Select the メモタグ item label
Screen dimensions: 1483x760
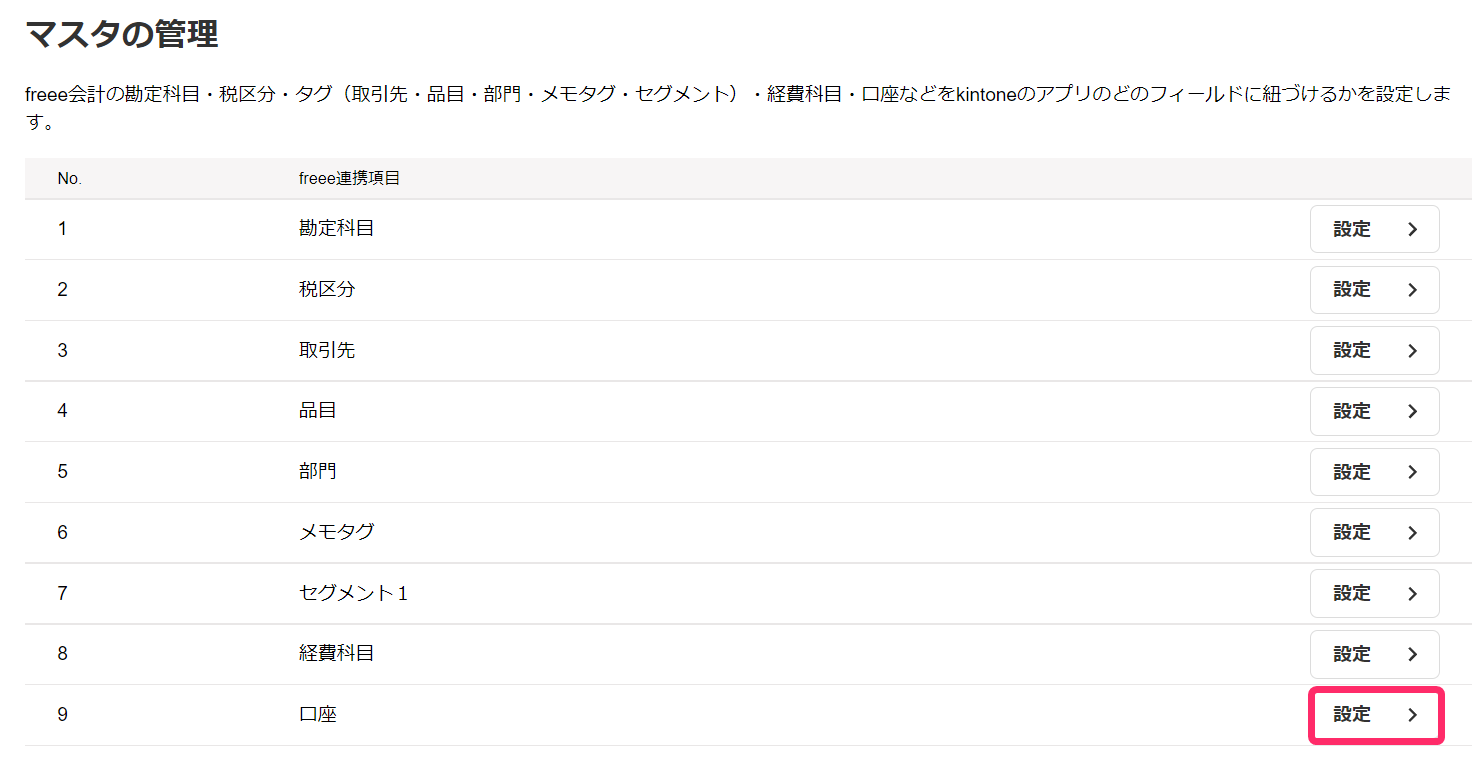[x=336, y=533]
